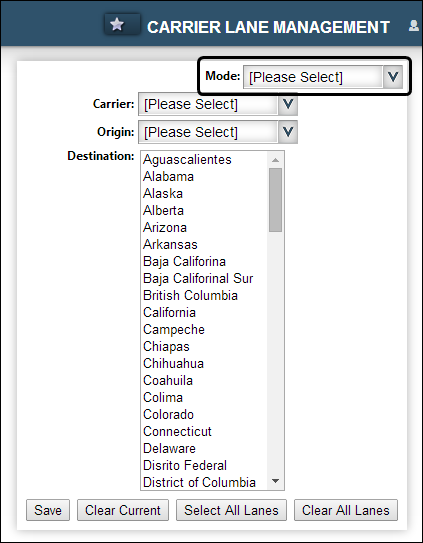Click the Select All Lanes button
423x543 pixels.
coord(231,510)
